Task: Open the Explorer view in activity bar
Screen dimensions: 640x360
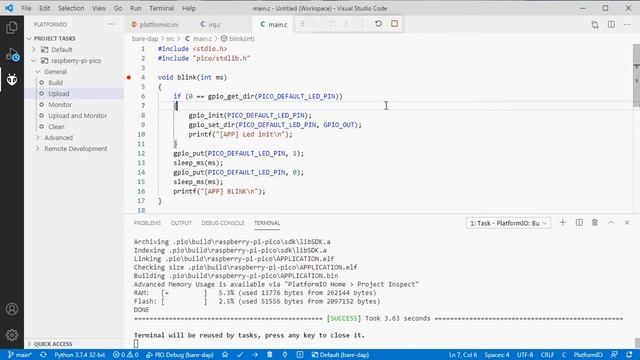Action: 12,27
